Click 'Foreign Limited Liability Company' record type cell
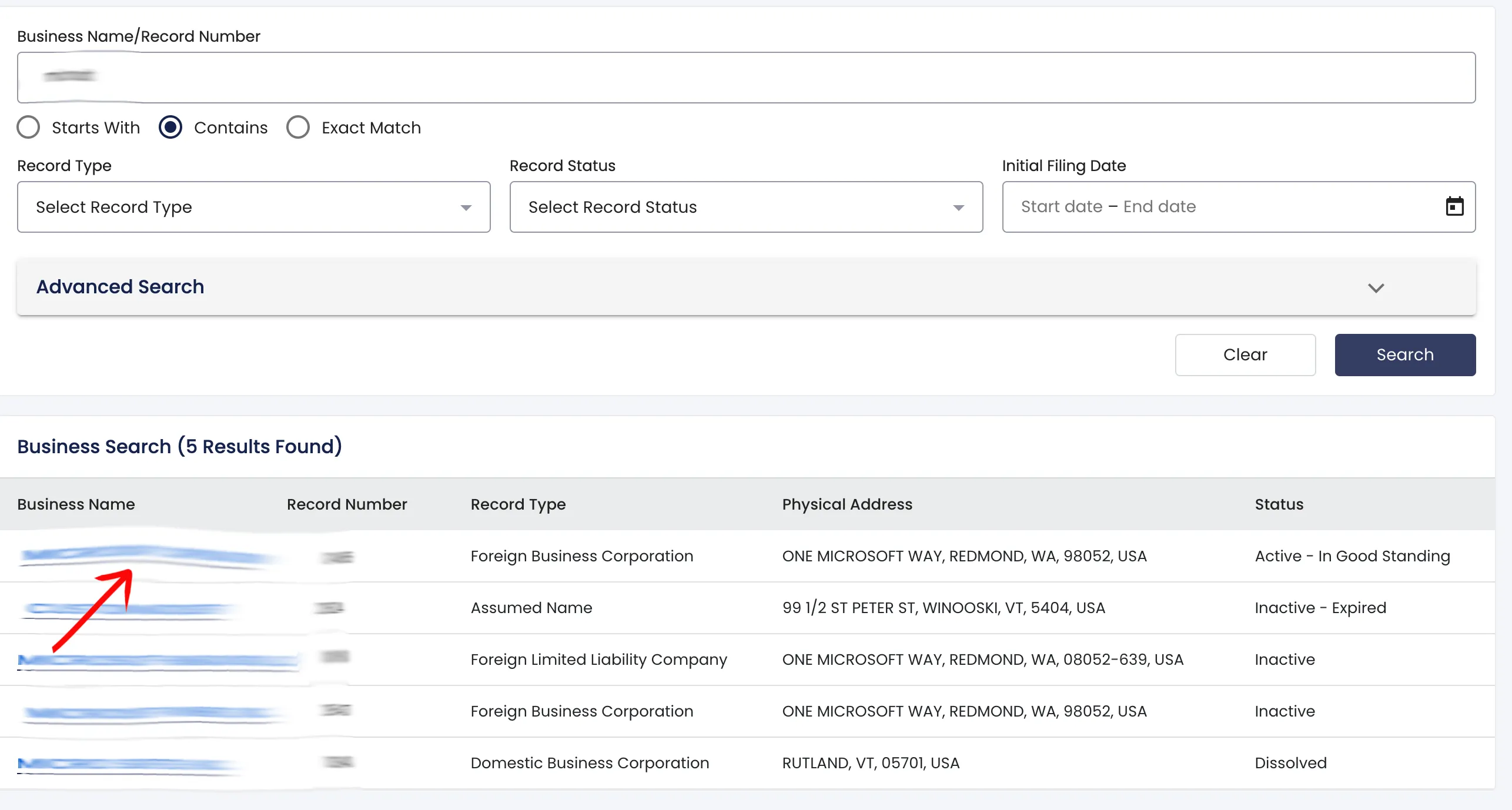 [598, 660]
